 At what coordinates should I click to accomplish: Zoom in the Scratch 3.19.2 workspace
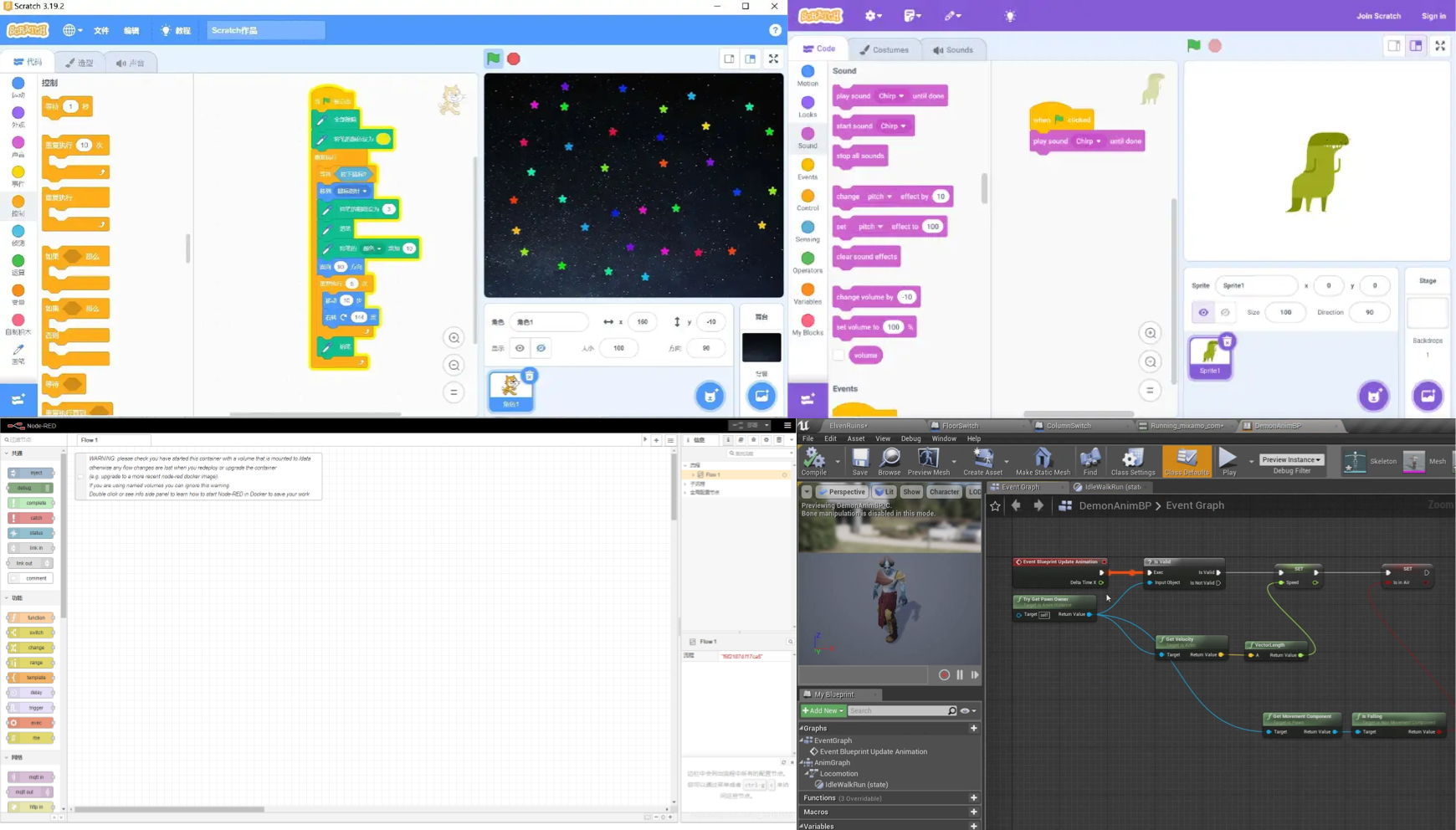pos(454,338)
